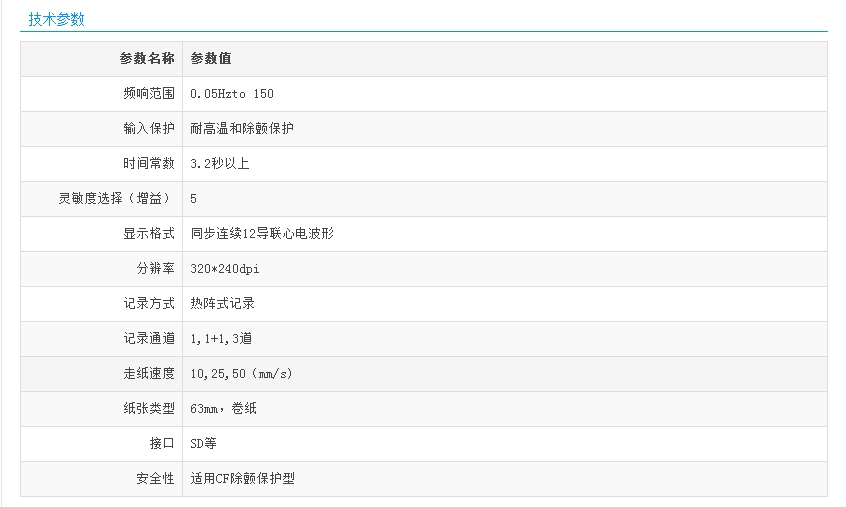Click the 技术参数 section heading
The width and height of the screenshot is (846, 507).
click(57, 19)
